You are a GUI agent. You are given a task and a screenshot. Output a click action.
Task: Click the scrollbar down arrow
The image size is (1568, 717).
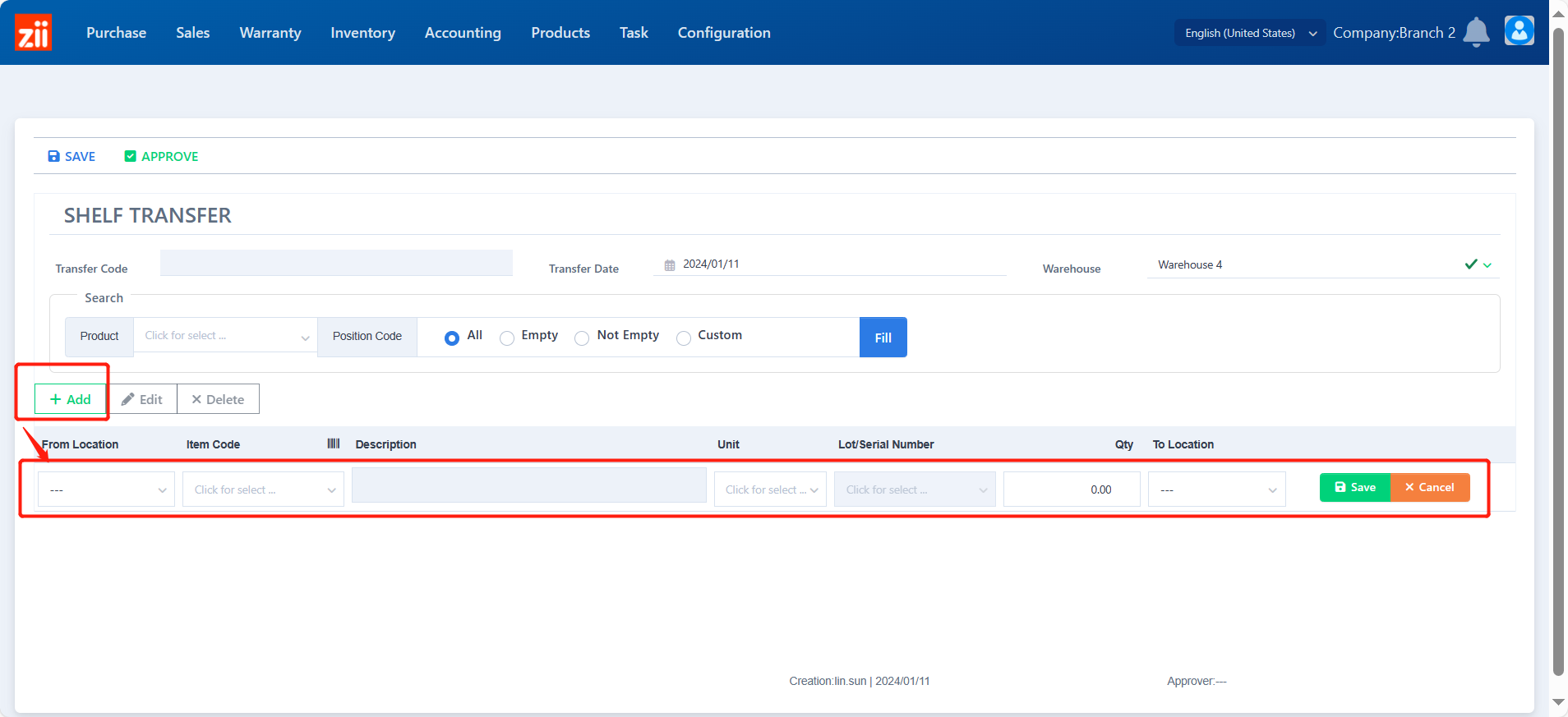point(1558,702)
